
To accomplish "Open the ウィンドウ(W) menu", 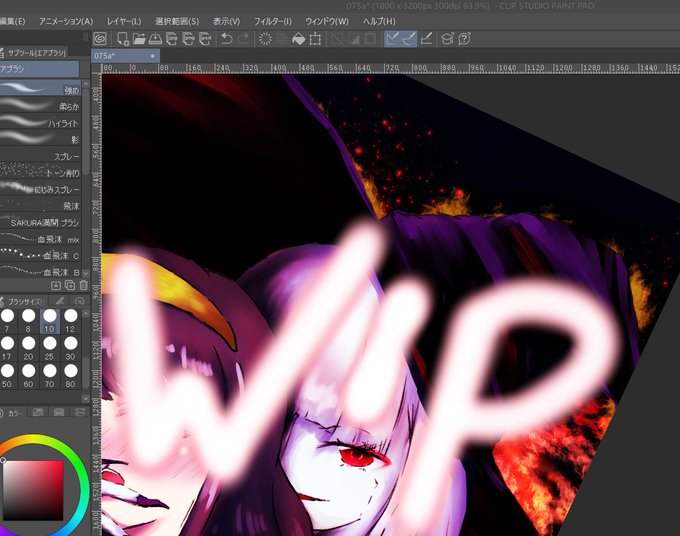I will point(327,21).
